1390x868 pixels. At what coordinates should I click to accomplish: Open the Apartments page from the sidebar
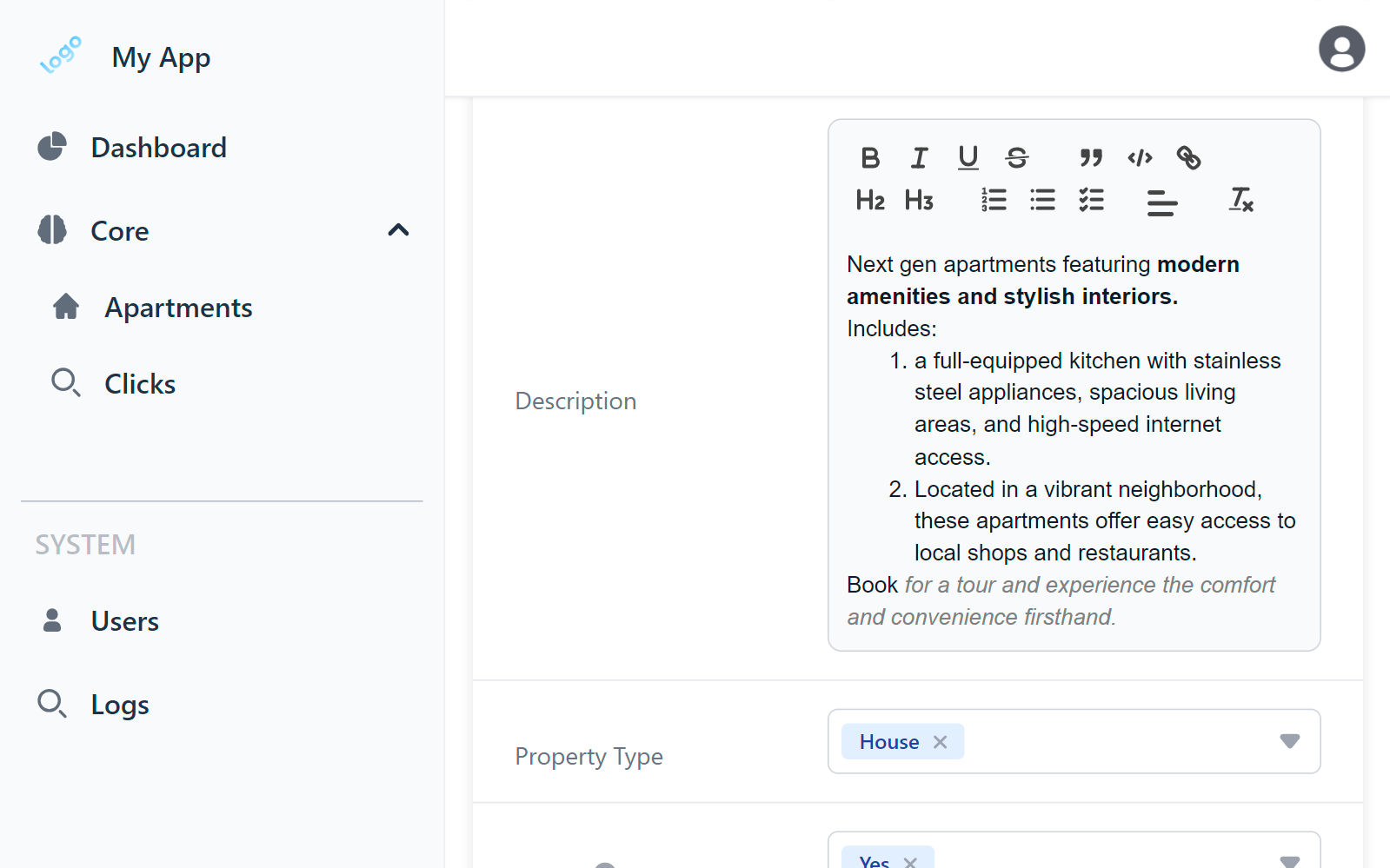(178, 308)
